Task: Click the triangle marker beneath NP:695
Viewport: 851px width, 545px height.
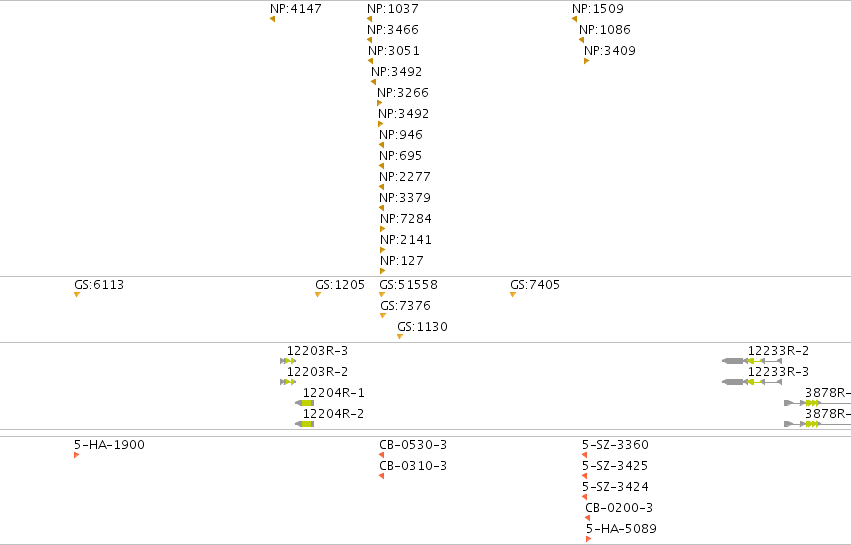Action: pos(381,166)
